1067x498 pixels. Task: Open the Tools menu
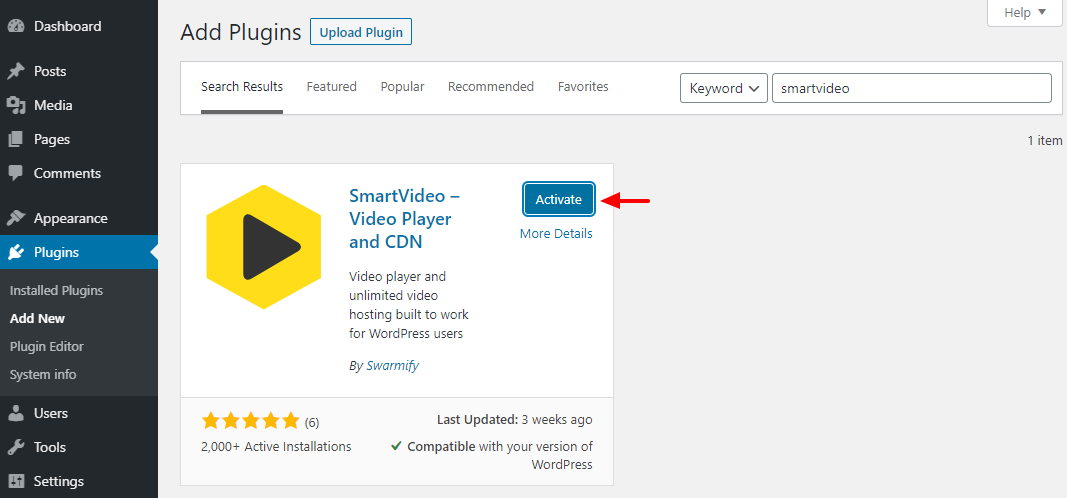click(x=79, y=447)
